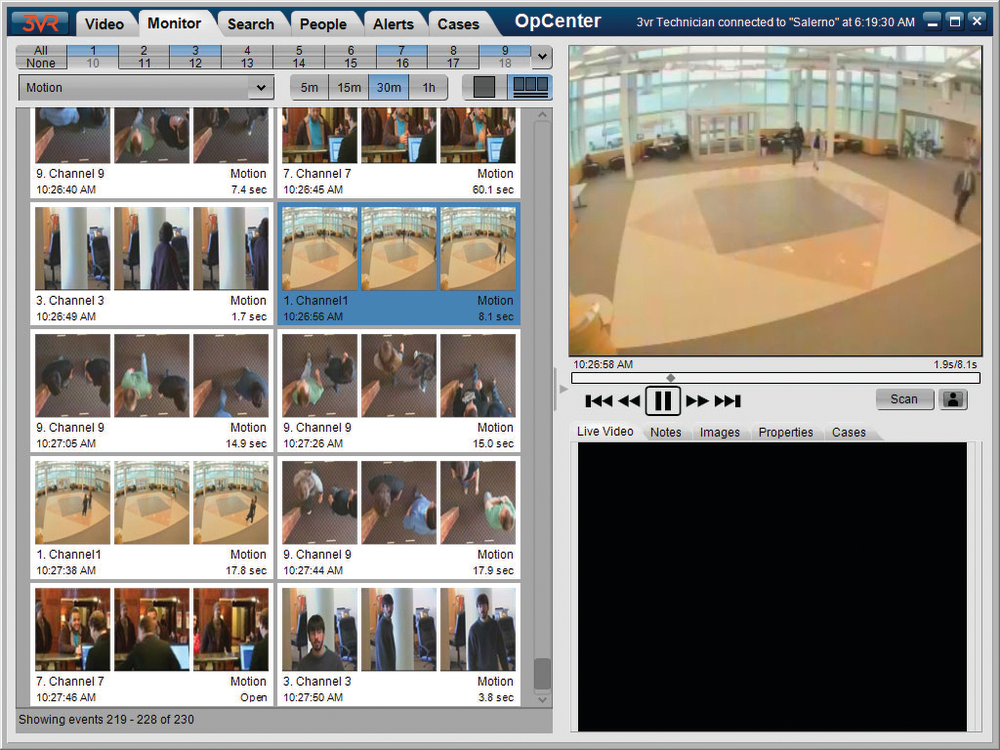This screenshot has height=750, width=1000.
Task: Disable channel 1 filtering
Action: [x=91, y=50]
